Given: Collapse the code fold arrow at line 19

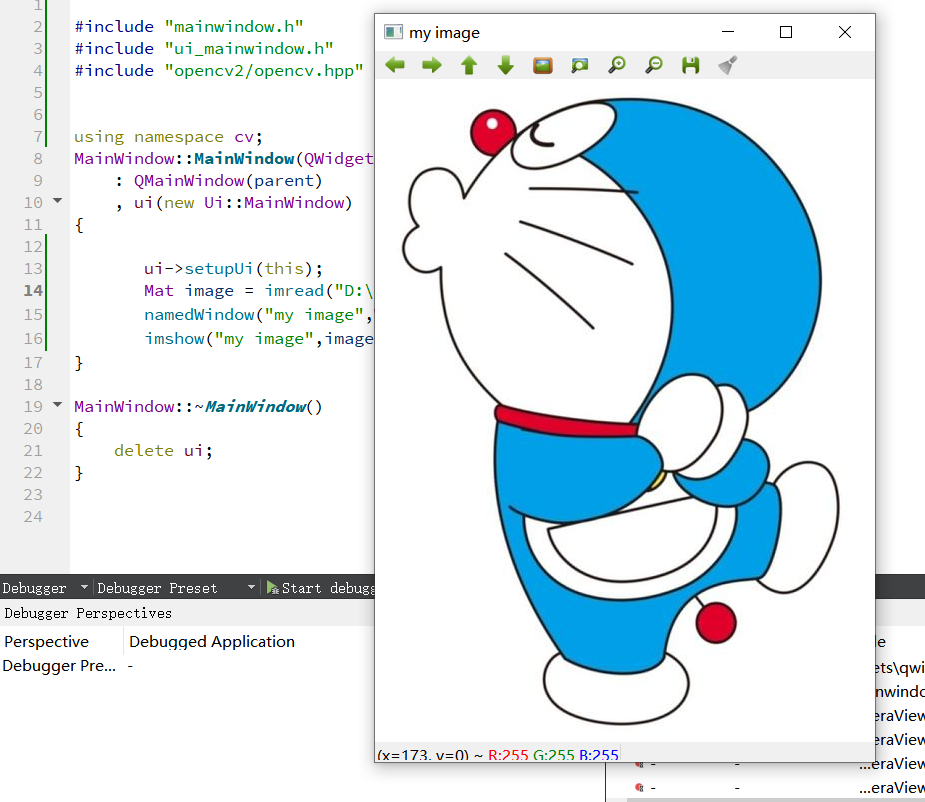Looking at the screenshot, I should (x=57, y=405).
